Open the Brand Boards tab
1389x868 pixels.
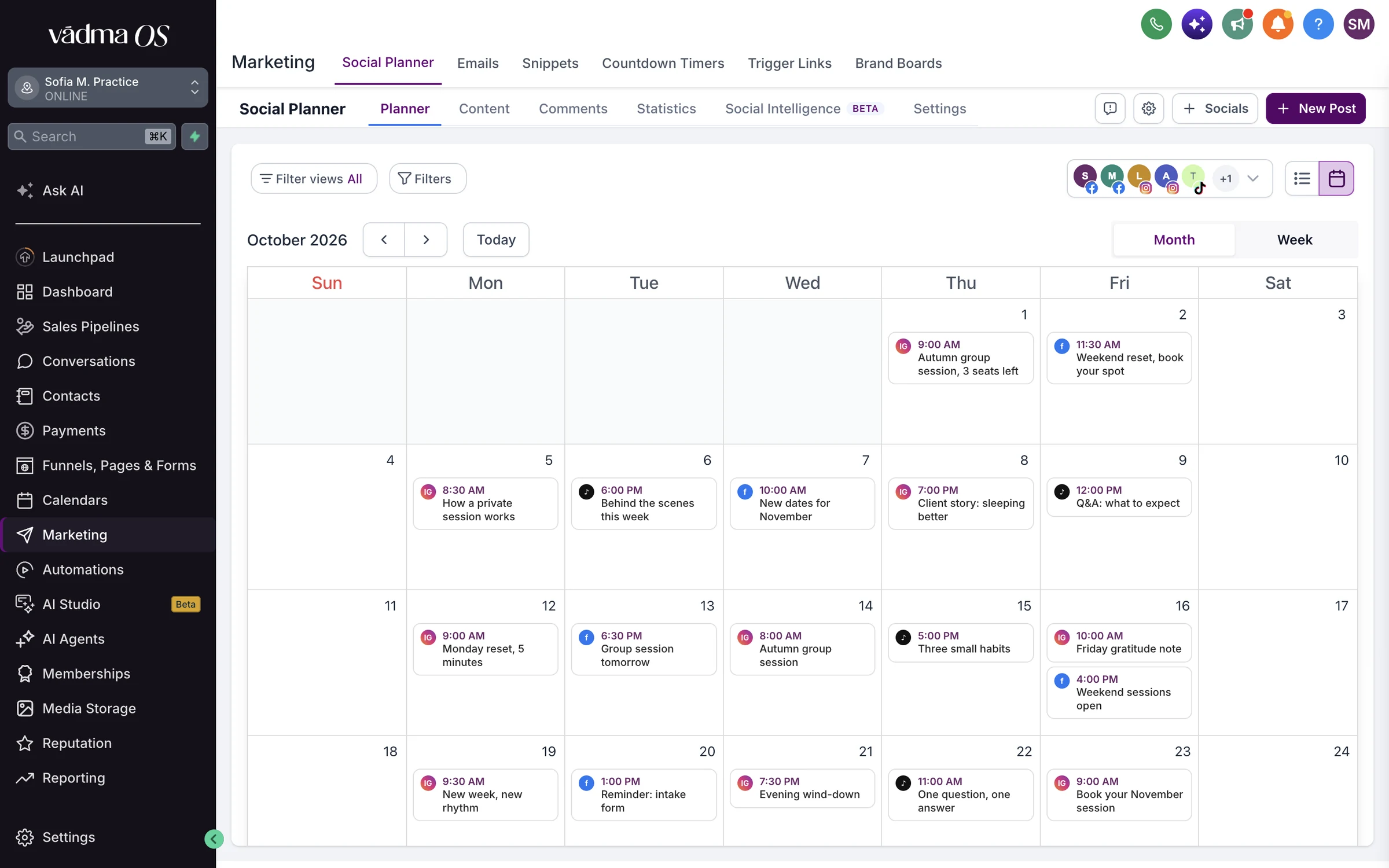click(x=898, y=63)
